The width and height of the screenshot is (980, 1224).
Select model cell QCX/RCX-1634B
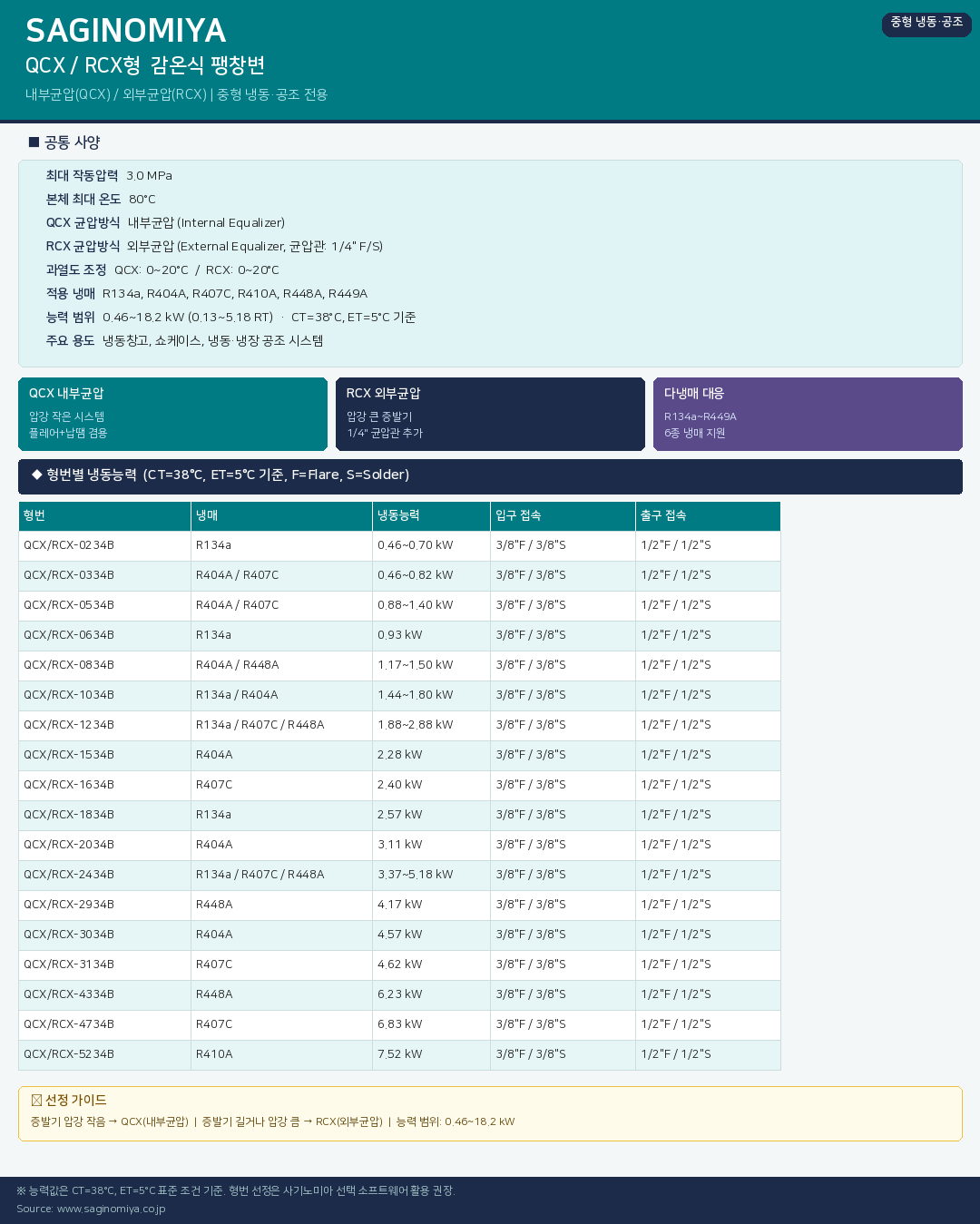pos(104,785)
